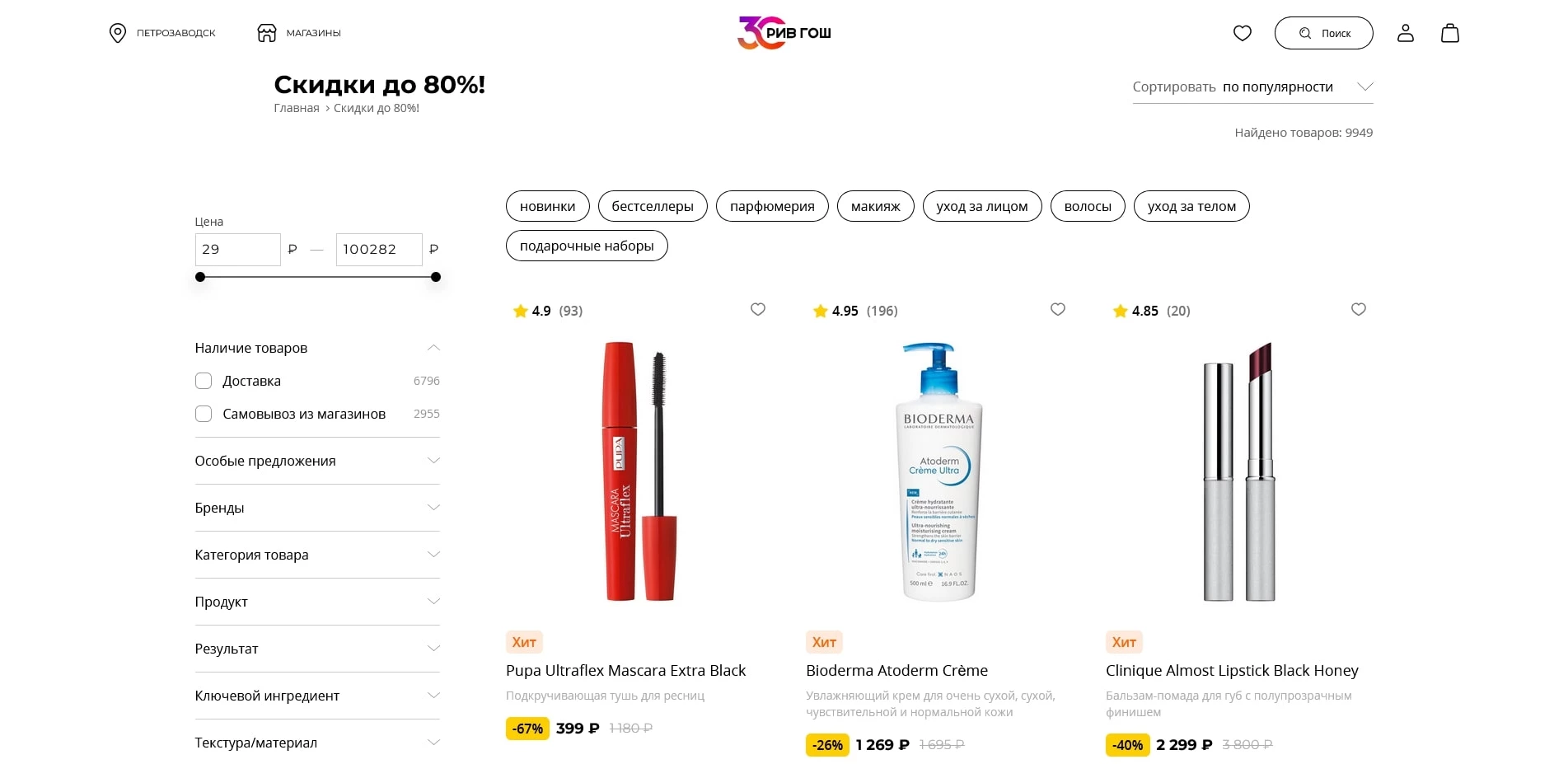Open the stores (Магазины) icon
Image resolution: width=1568 pixels, height=764 pixels.
(x=267, y=33)
